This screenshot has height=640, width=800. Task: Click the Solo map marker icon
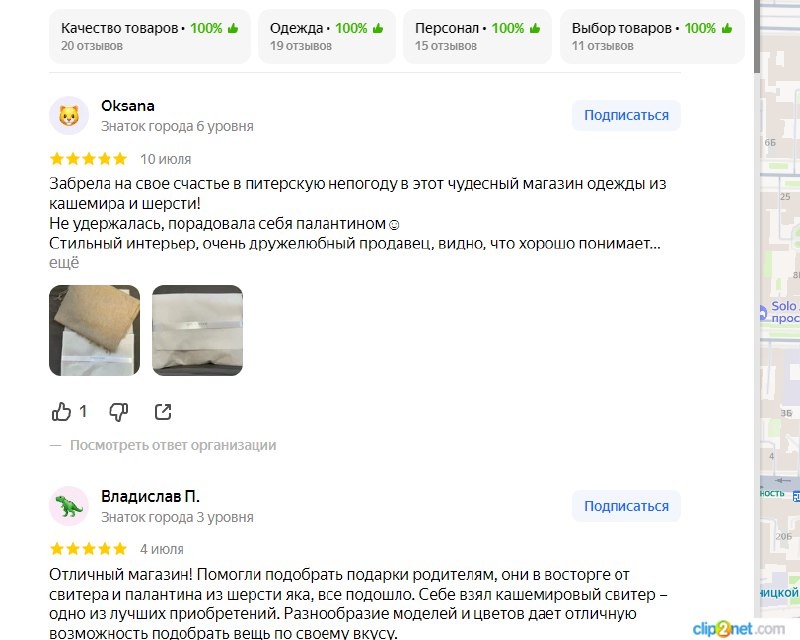[x=762, y=311]
